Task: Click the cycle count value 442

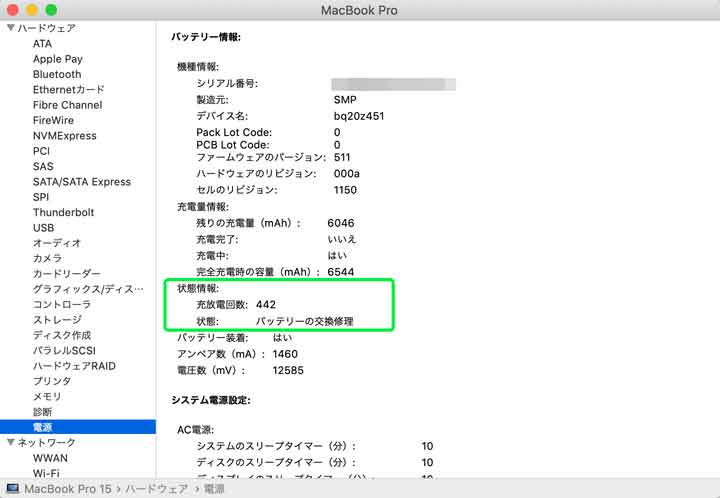Action: tap(266, 304)
